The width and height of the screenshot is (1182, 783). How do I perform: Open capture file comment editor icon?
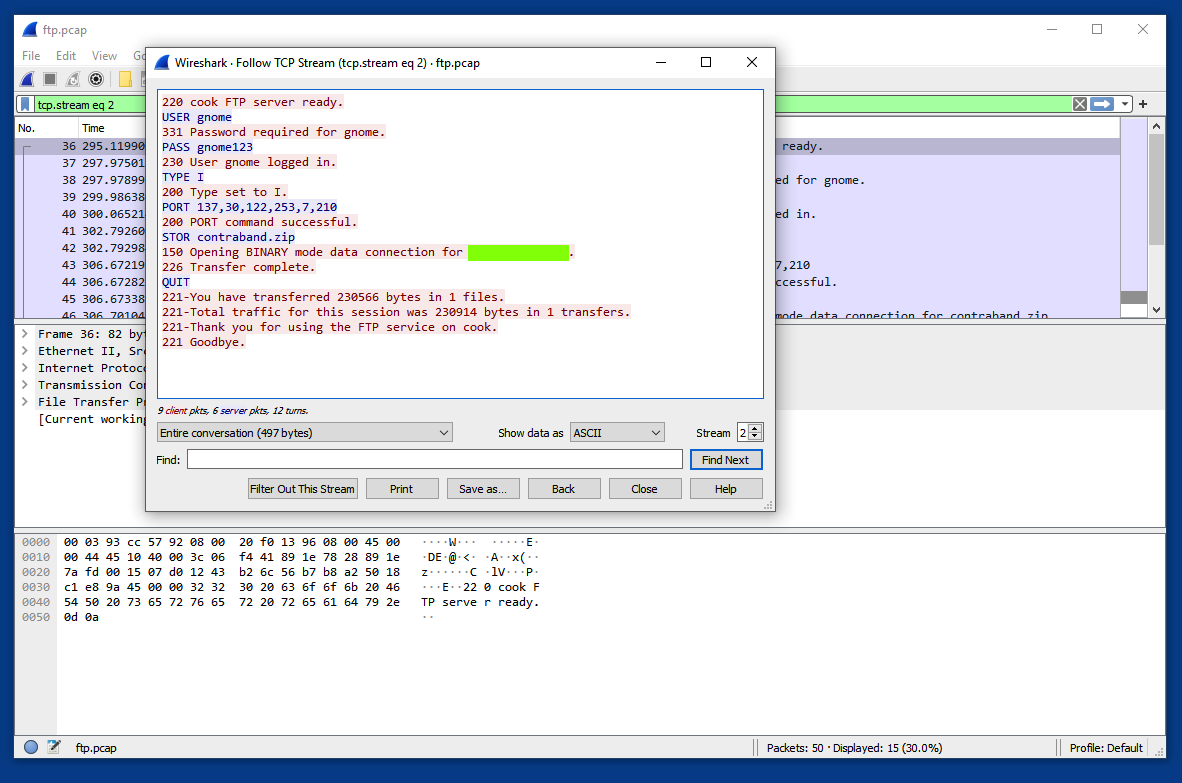(x=54, y=747)
